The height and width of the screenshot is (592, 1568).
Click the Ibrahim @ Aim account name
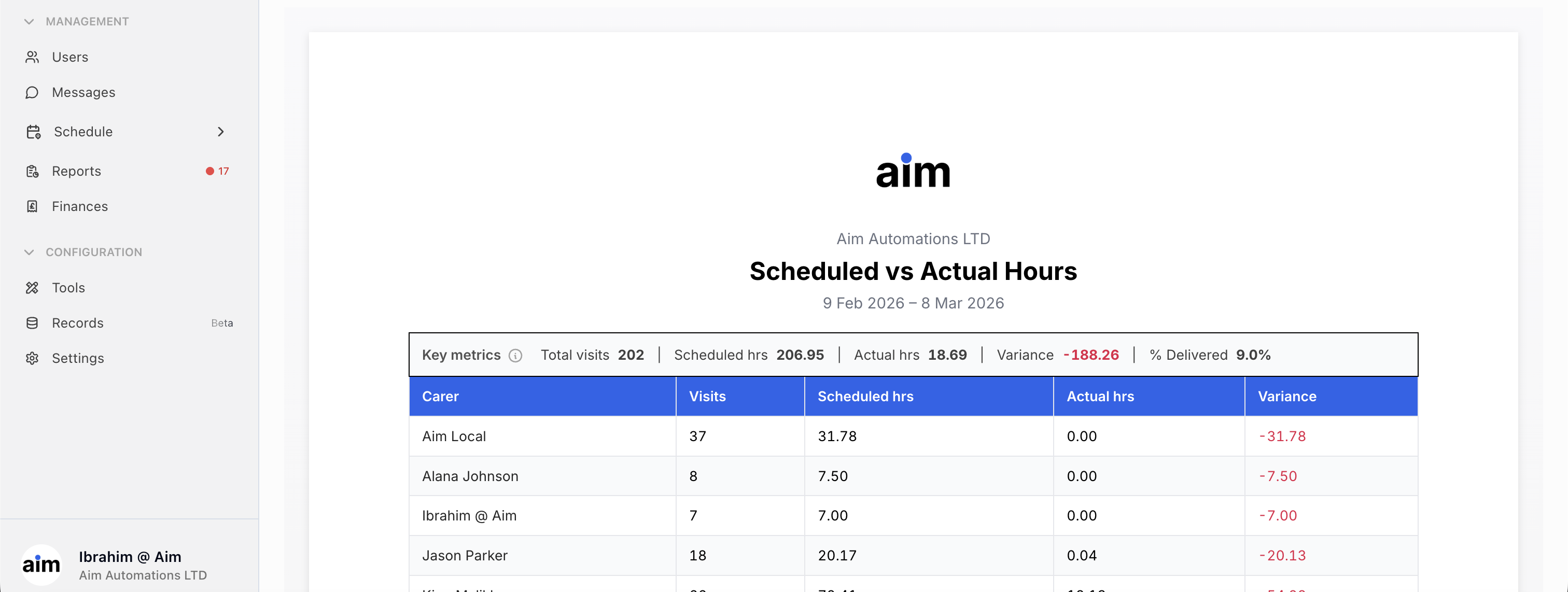pos(130,557)
